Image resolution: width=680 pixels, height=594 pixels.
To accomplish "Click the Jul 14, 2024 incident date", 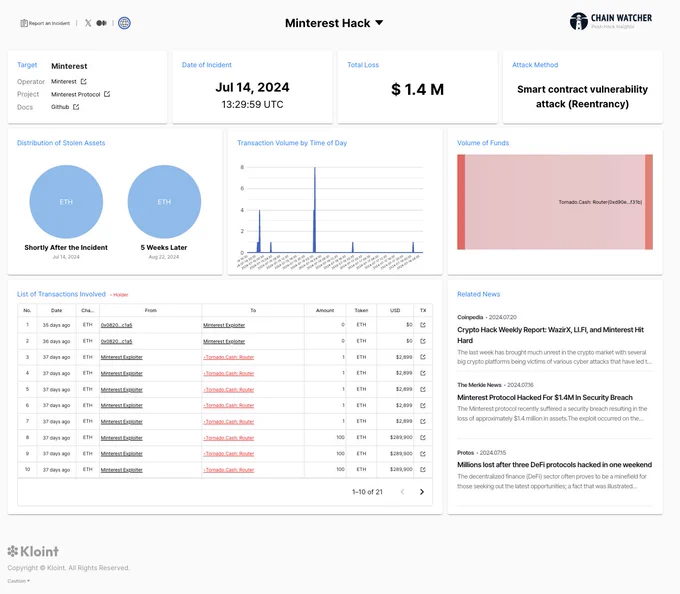I will 252,88.
